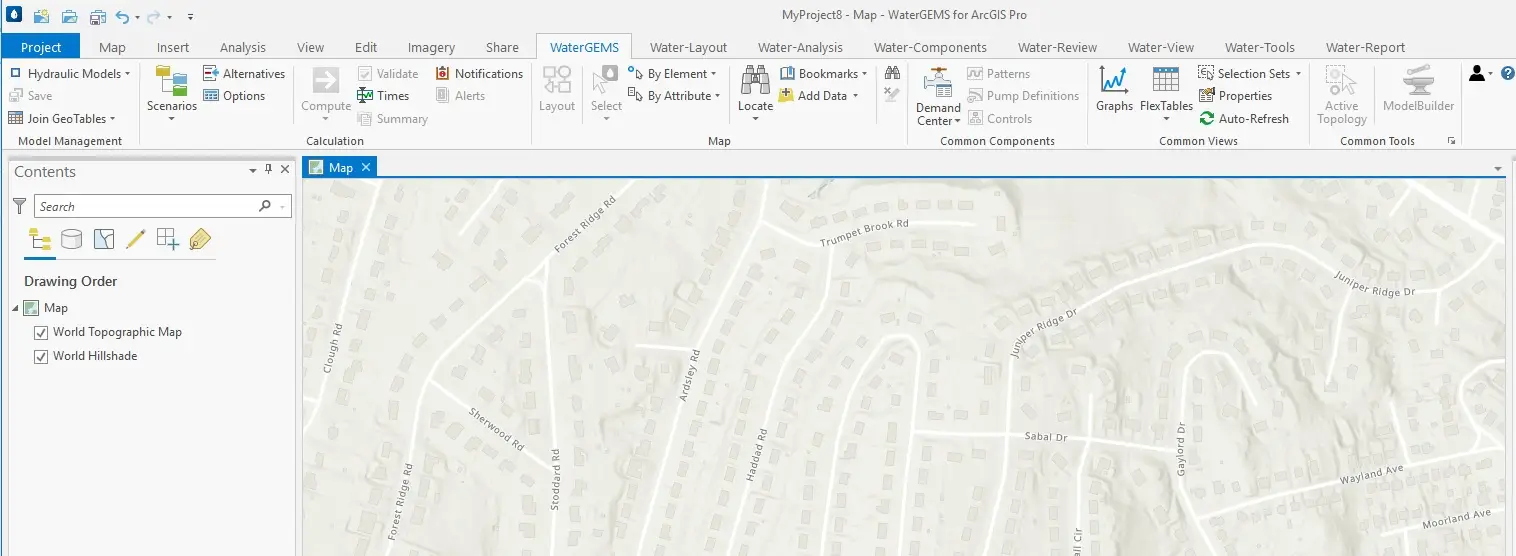Customize Quick Access Toolbar dropdown
This screenshot has height=556, width=1516.
click(190, 17)
